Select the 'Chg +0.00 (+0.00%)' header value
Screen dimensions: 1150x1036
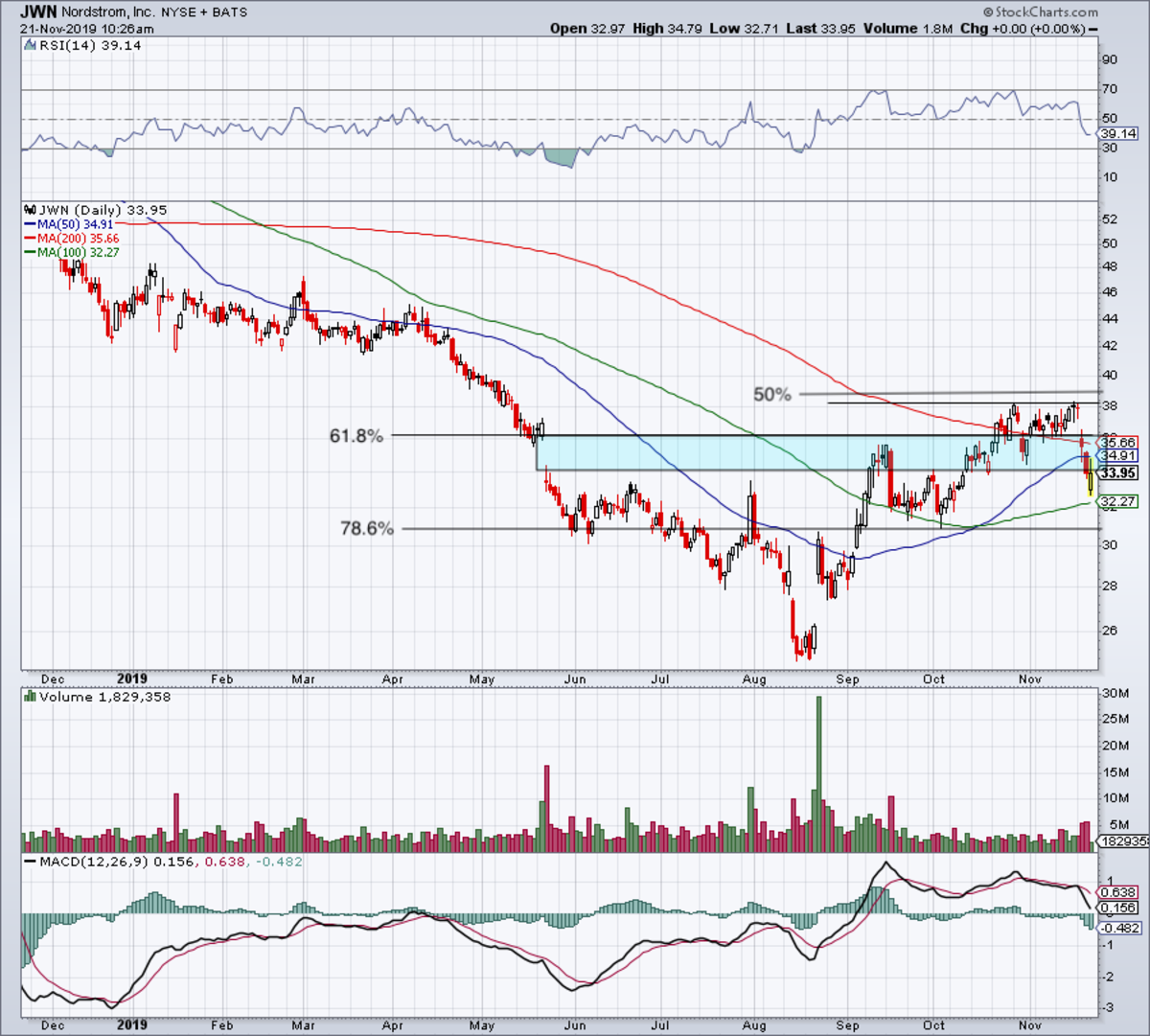tap(1023, 29)
